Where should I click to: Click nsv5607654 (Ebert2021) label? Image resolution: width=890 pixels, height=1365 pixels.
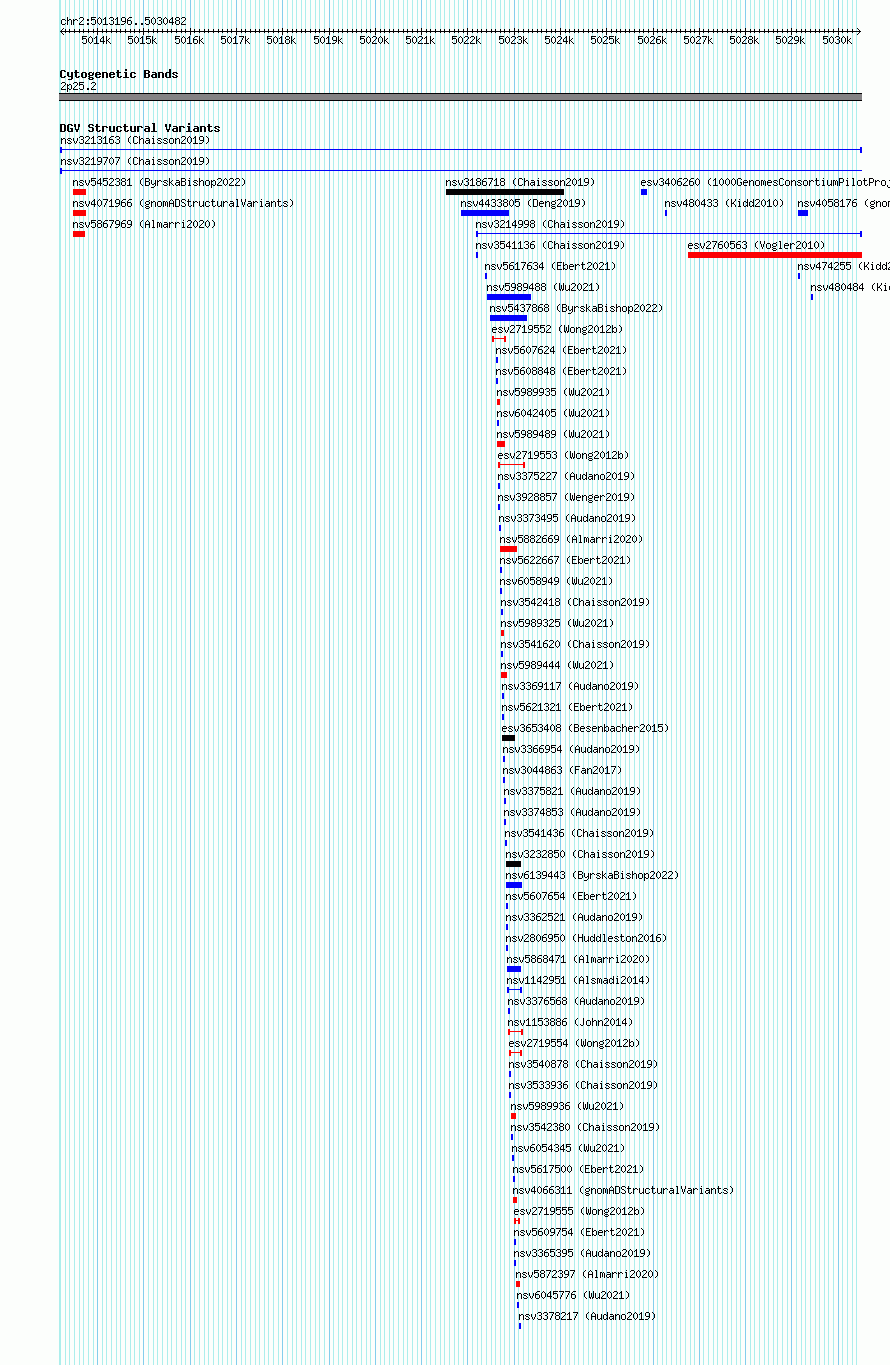pyautogui.click(x=571, y=896)
